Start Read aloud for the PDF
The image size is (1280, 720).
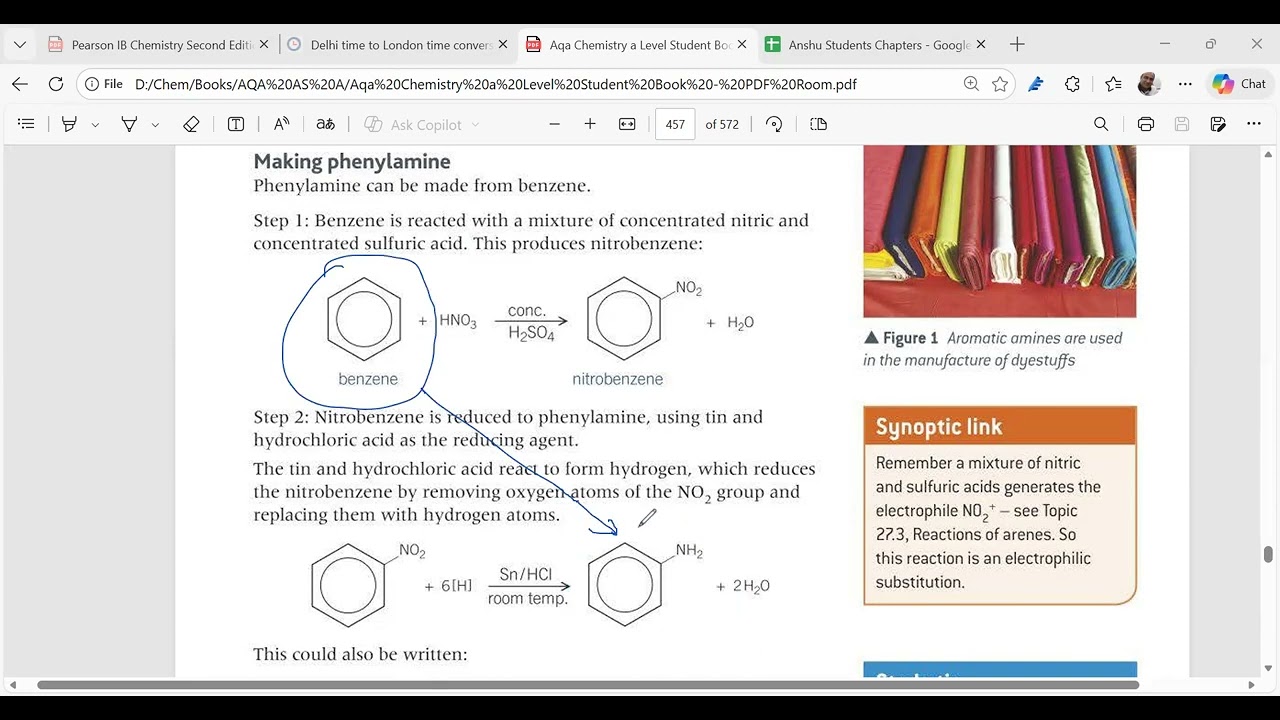coord(282,124)
